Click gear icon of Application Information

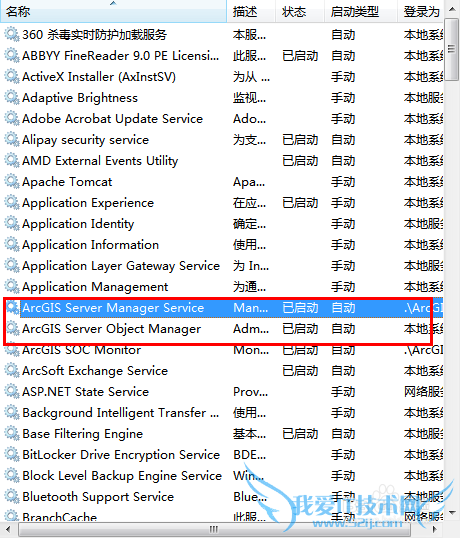point(12,244)
